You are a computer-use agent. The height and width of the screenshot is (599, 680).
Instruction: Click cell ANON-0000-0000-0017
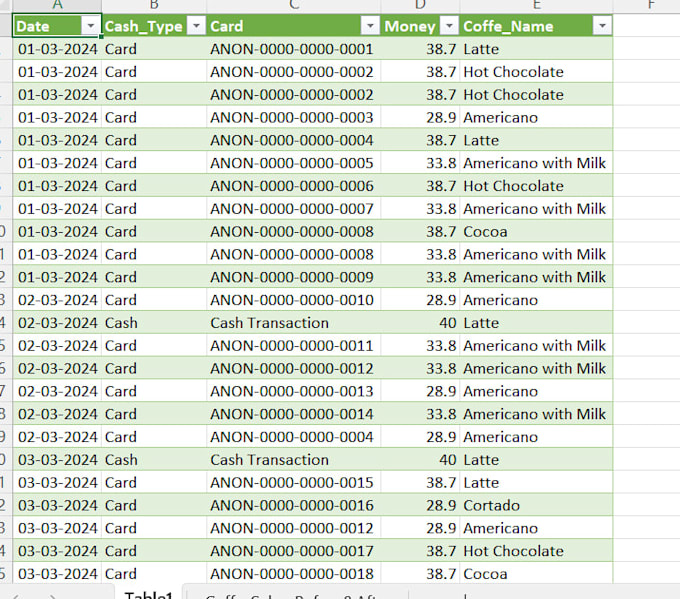[x=294, y=551]
